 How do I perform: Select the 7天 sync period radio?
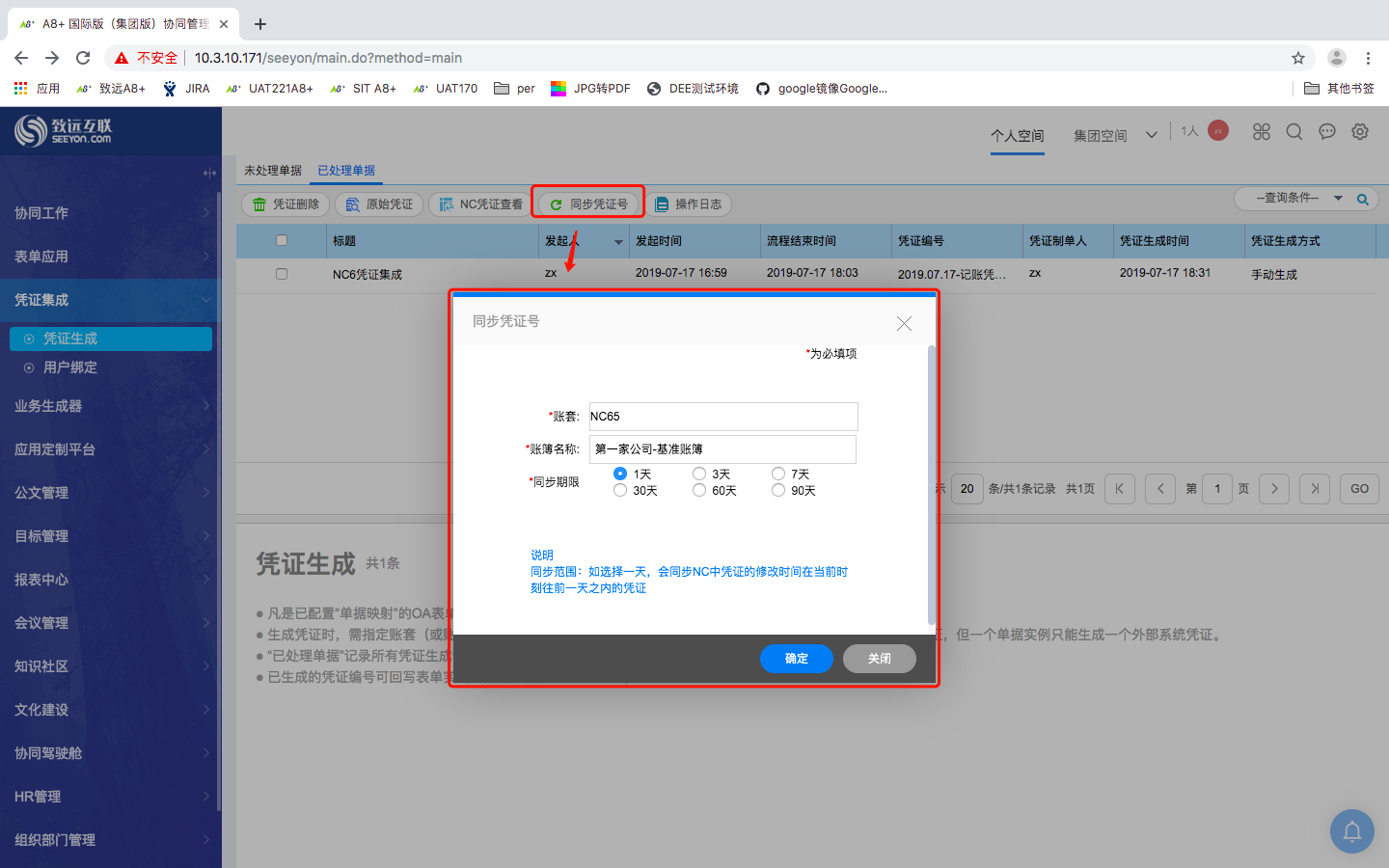point(778,474)
